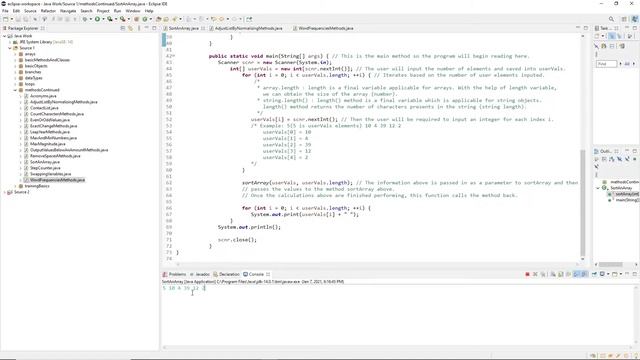Select WordFrequenciesMethods.java tree item
The width and height of the screenshot is (640, 360).
[x=58, y=180]
